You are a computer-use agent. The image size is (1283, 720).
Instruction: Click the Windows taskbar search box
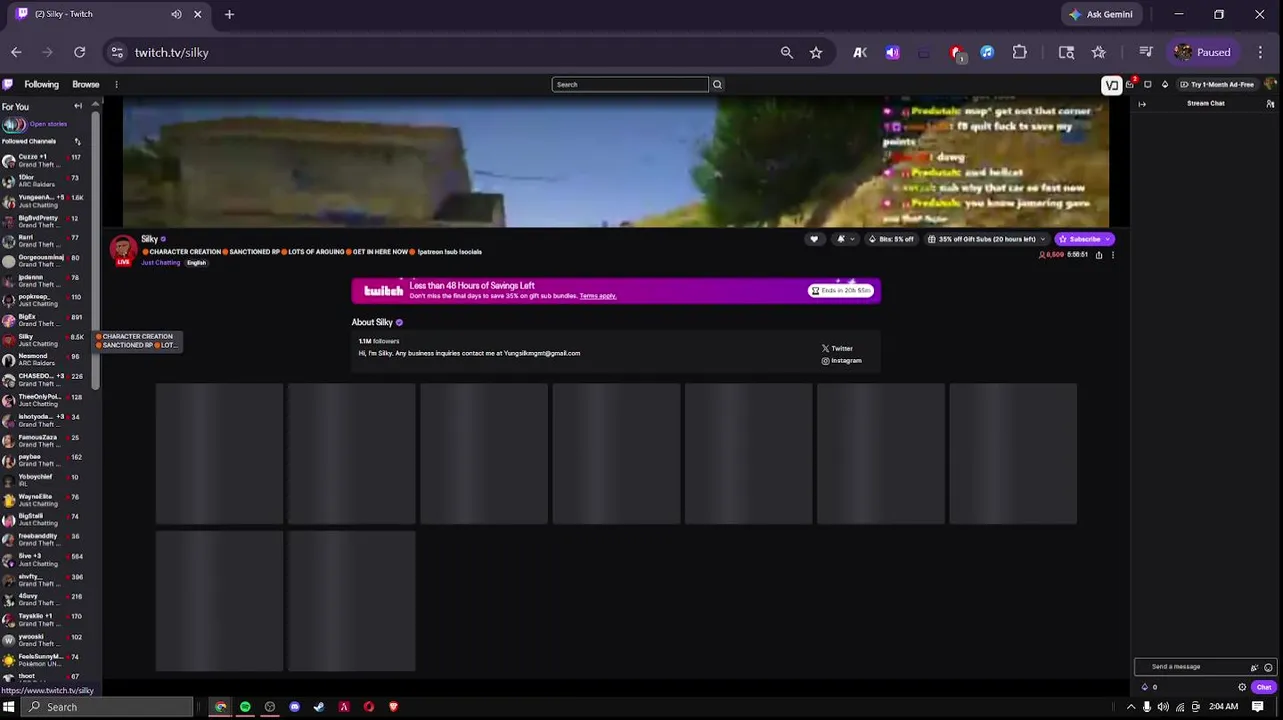tap(106, 707)
